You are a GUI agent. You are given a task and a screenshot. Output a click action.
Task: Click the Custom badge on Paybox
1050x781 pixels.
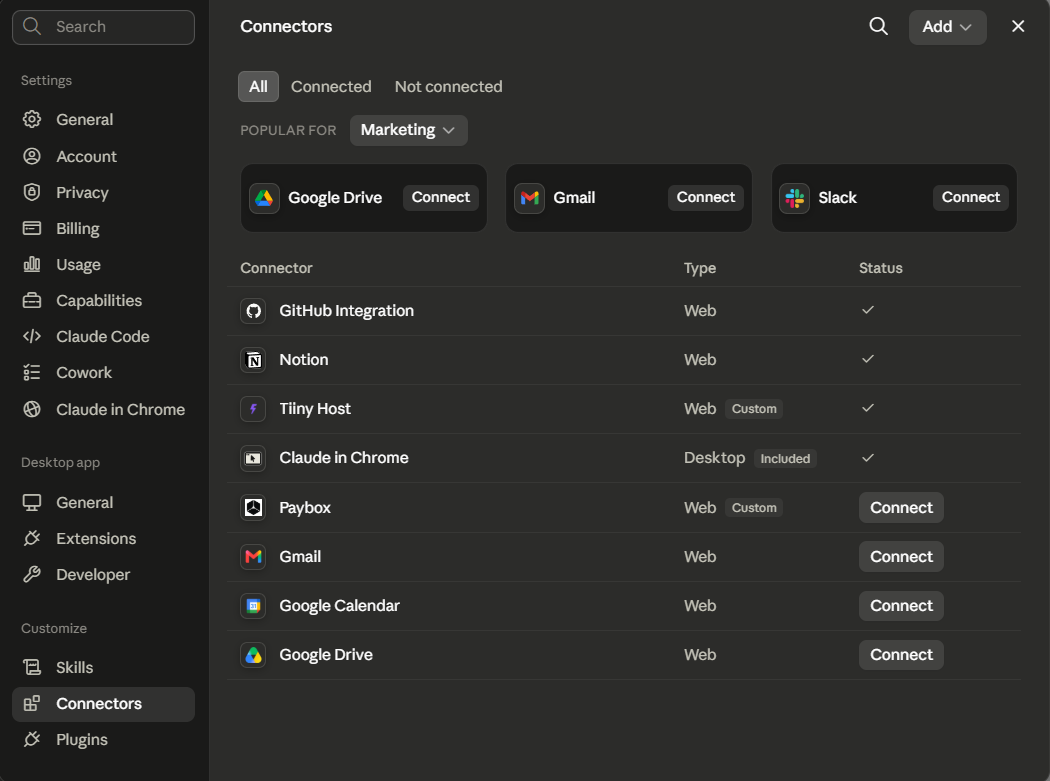point(754,508)
